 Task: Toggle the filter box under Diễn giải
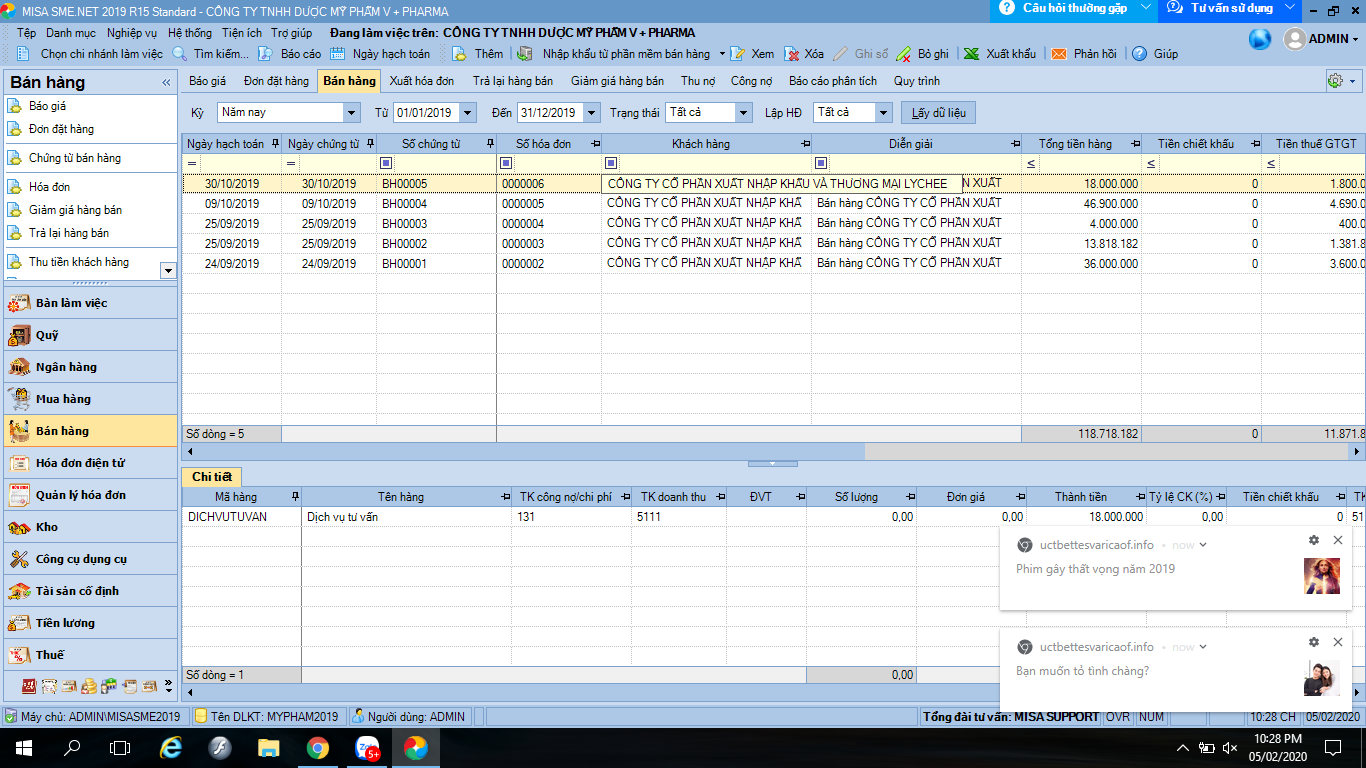(x=821, y=163)
